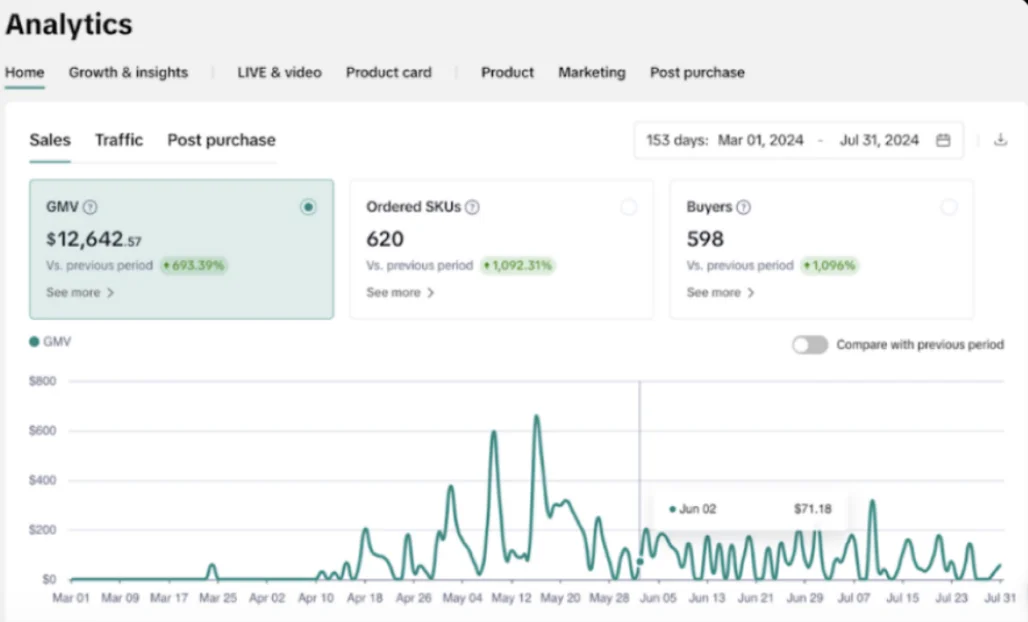Expand See more under GMV
The width and height of the screenshot is (1028, 622).
pyautogui.click(x=80, y=293)
